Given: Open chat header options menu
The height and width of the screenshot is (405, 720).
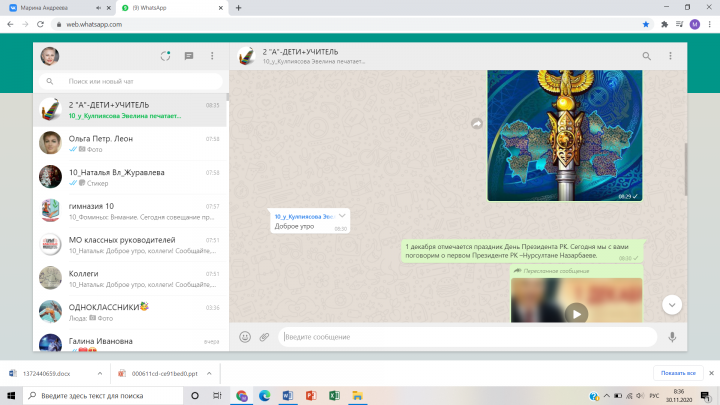Looking at the screenshot, I should (670, 56).
